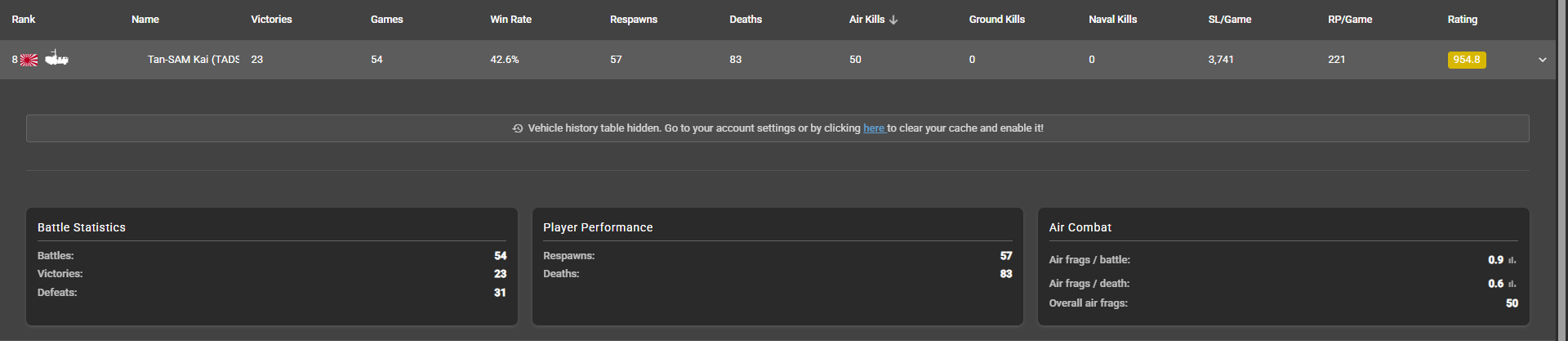This screenshot has width=1568, height=341.
Task: Open chart icon beside Air frags / battle
Action: [1512, 260]
